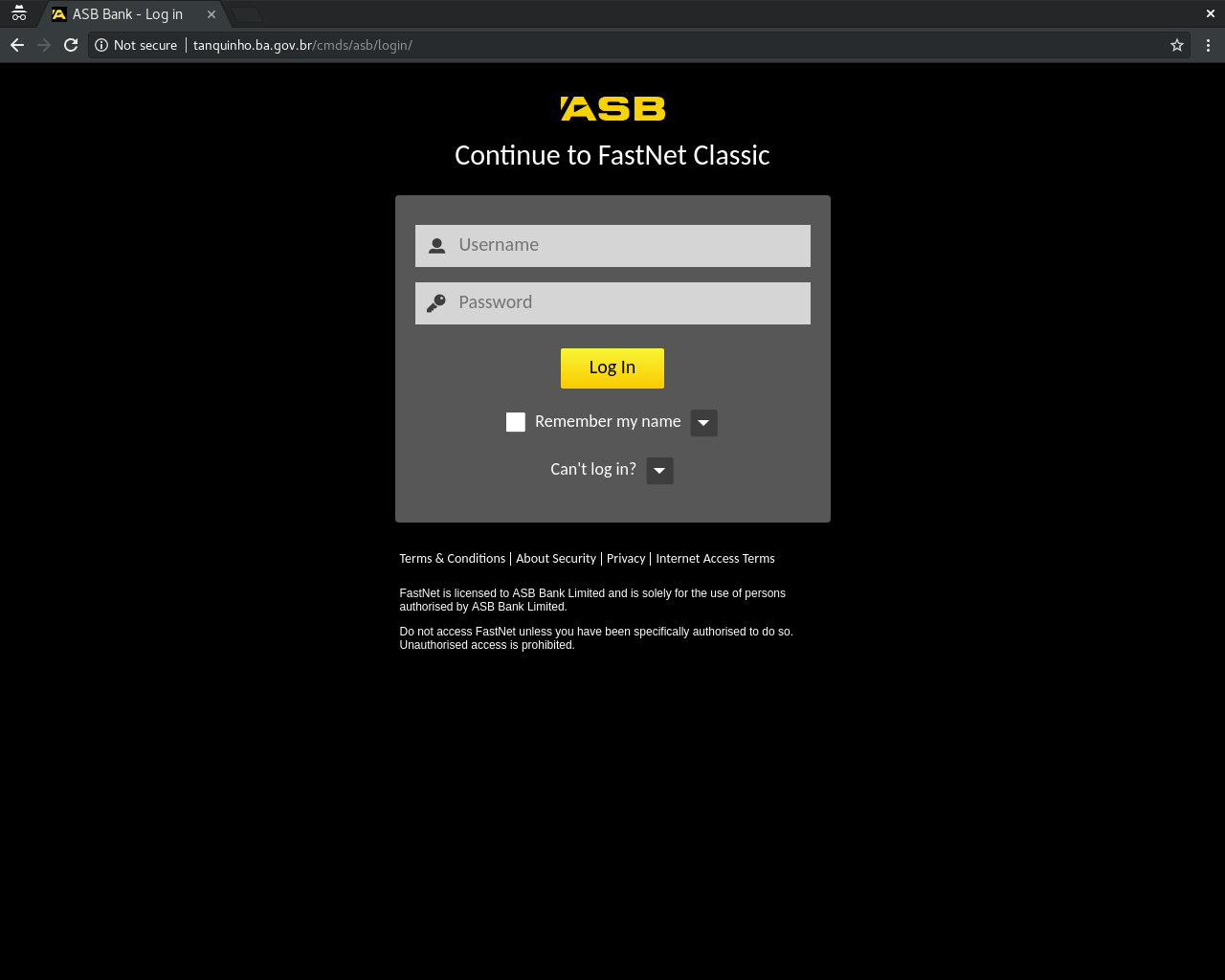
Task: Click the address bar URL
Action: click(x=302, y=45)
